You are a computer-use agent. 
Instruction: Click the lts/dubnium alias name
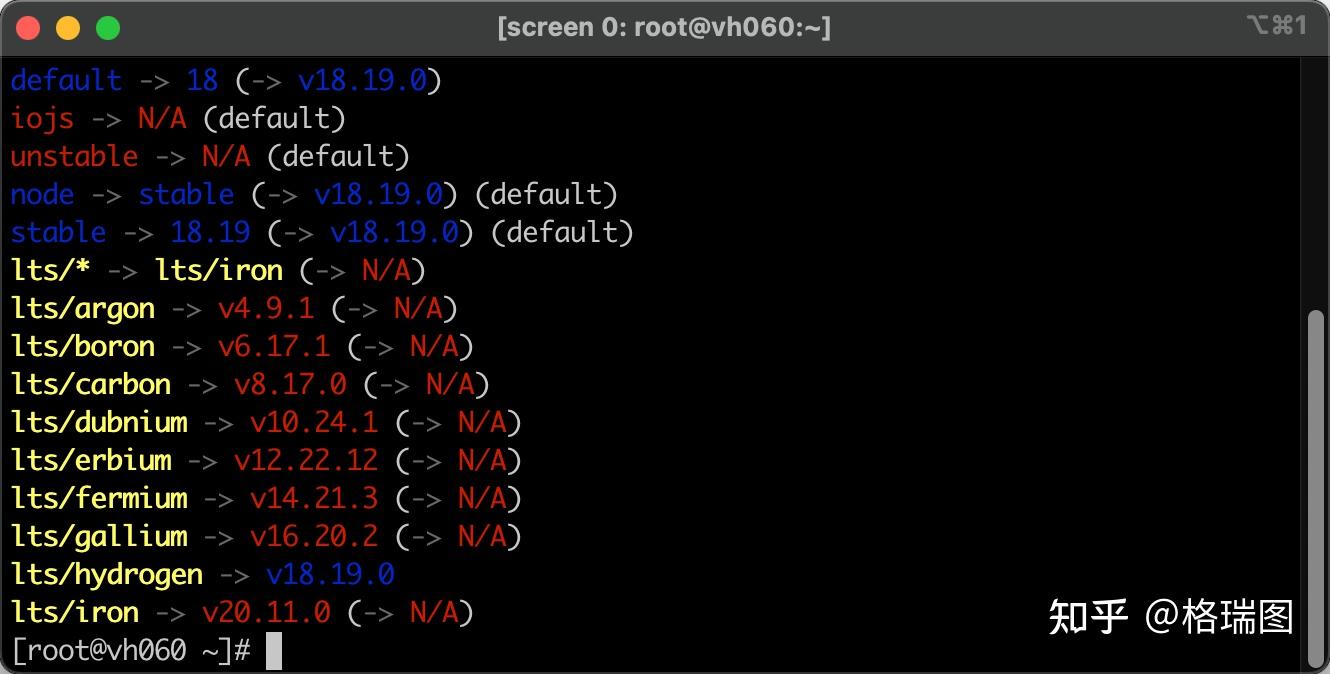[100, 422]
